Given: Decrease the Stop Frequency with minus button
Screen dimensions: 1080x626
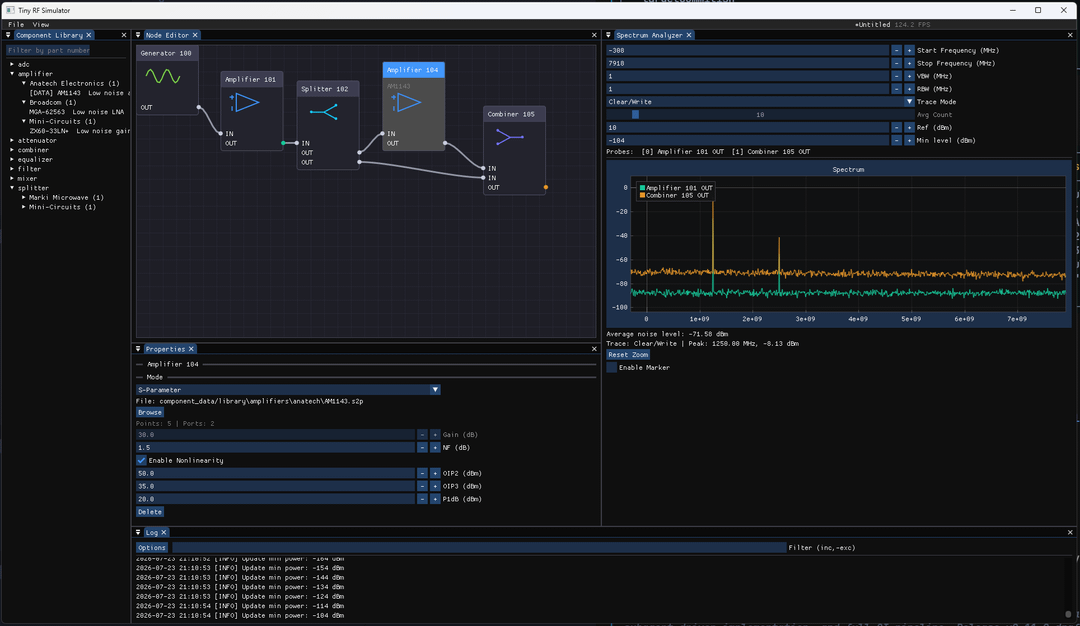Looking at the screenshot, I should click(x=896, y=63).
